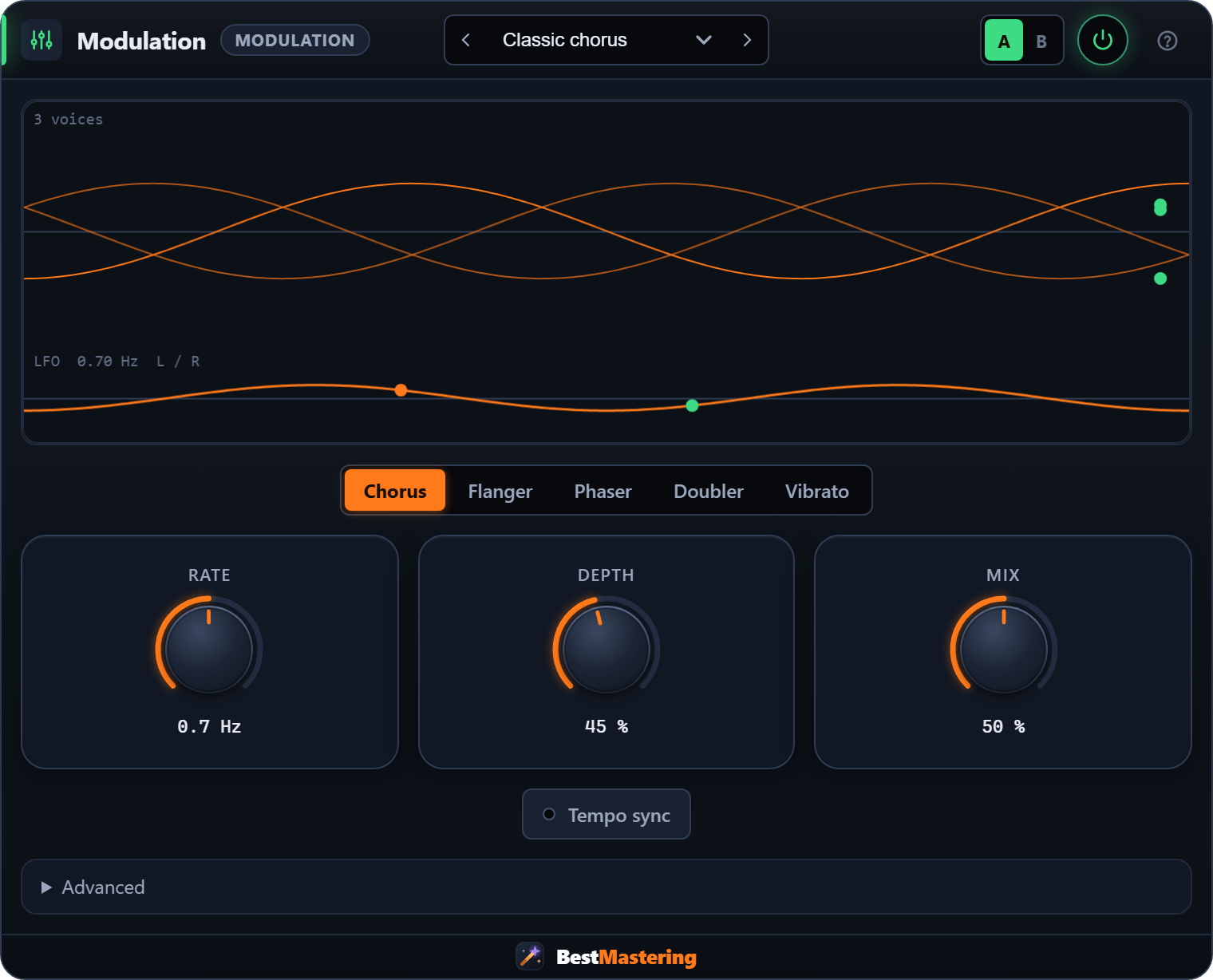The height and width of the screenshot is (980, 1213).
Task: Go to the previous preset
Action: [466, 40]
